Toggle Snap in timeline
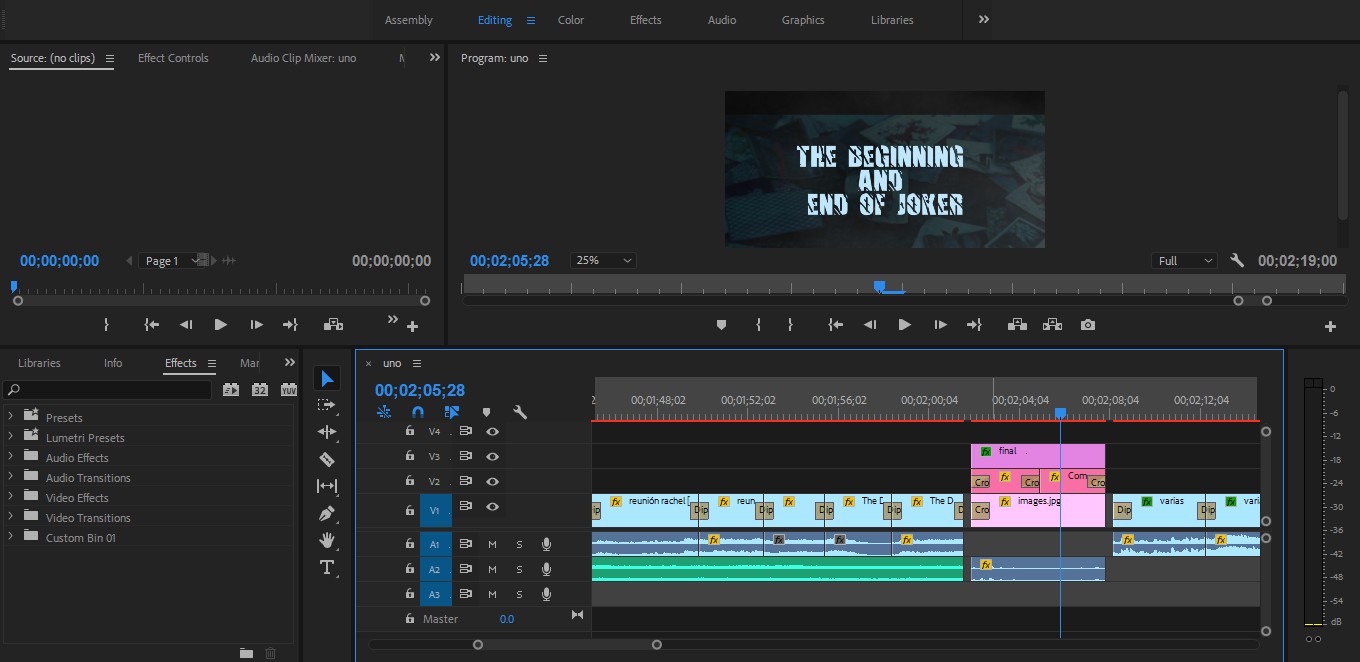The width and height of the screenshot is (1360, 662). point(418,412)
